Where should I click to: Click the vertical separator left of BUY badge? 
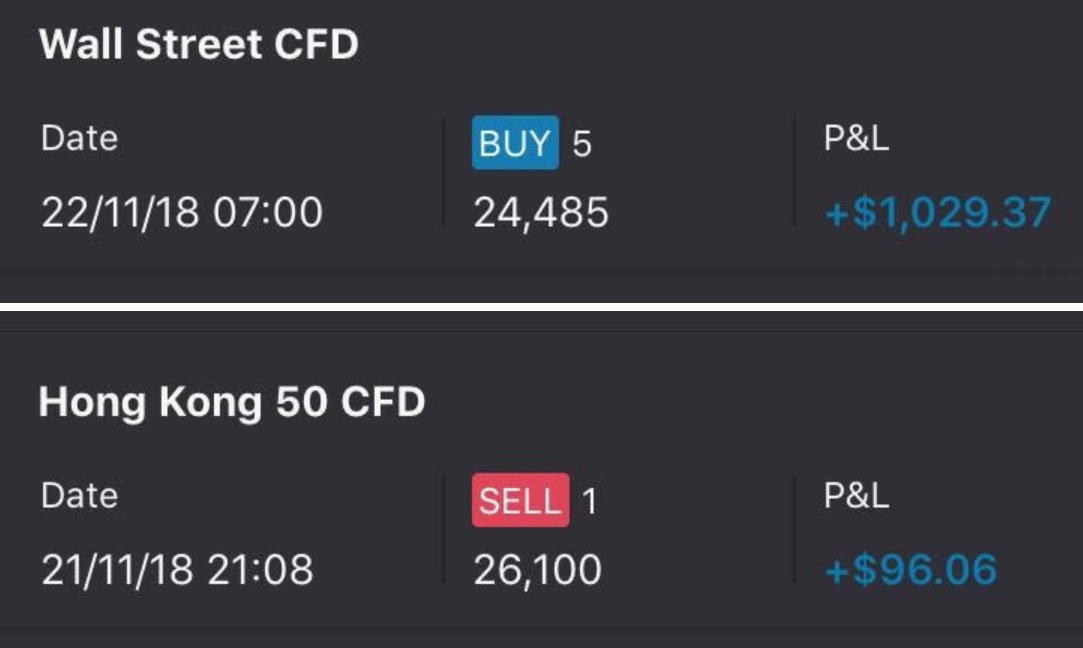coord(444,172)
